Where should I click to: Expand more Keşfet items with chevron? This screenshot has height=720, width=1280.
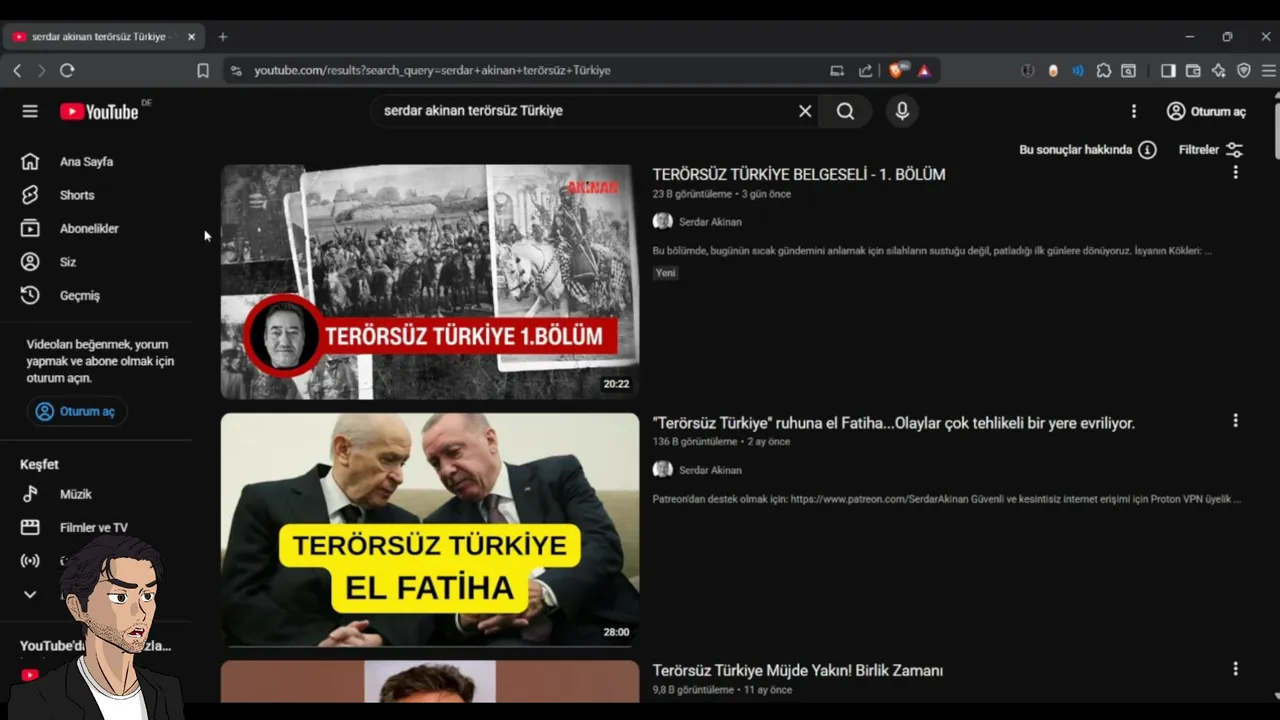click(30, 594)
